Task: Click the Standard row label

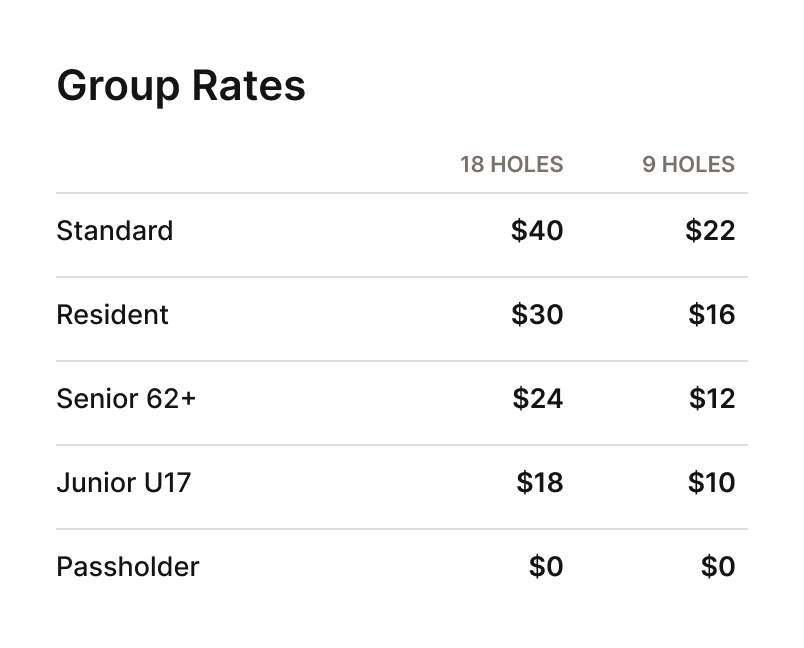Action: (115, 231)
